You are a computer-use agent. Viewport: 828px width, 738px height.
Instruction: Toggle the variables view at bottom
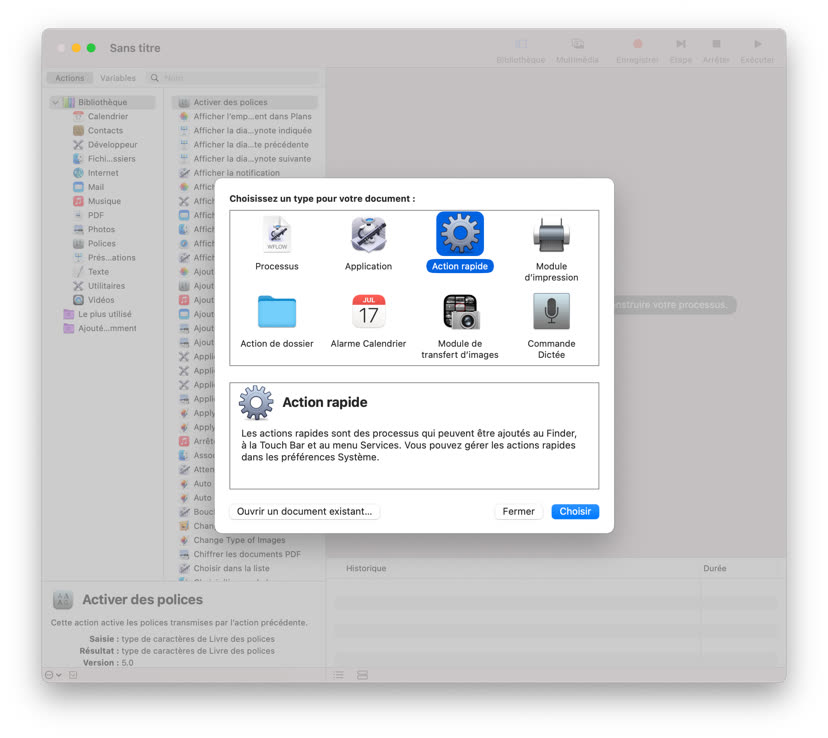(x=362, y=675)
